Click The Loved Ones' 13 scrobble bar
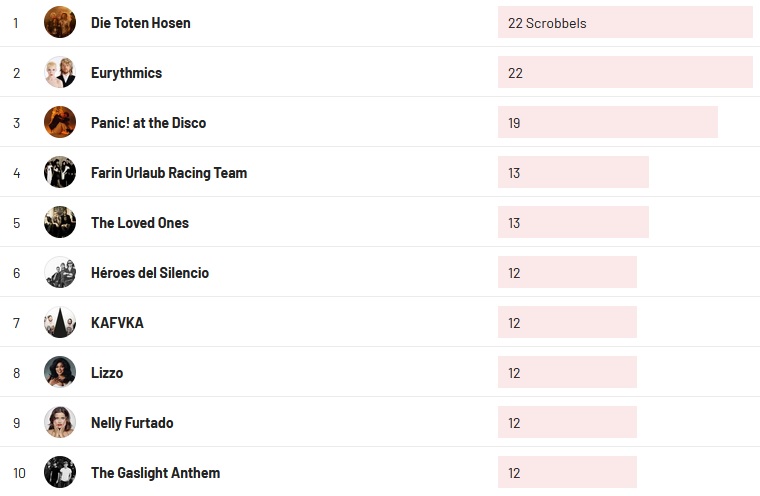This screenshot has width=760, height=496. [573, 222]
